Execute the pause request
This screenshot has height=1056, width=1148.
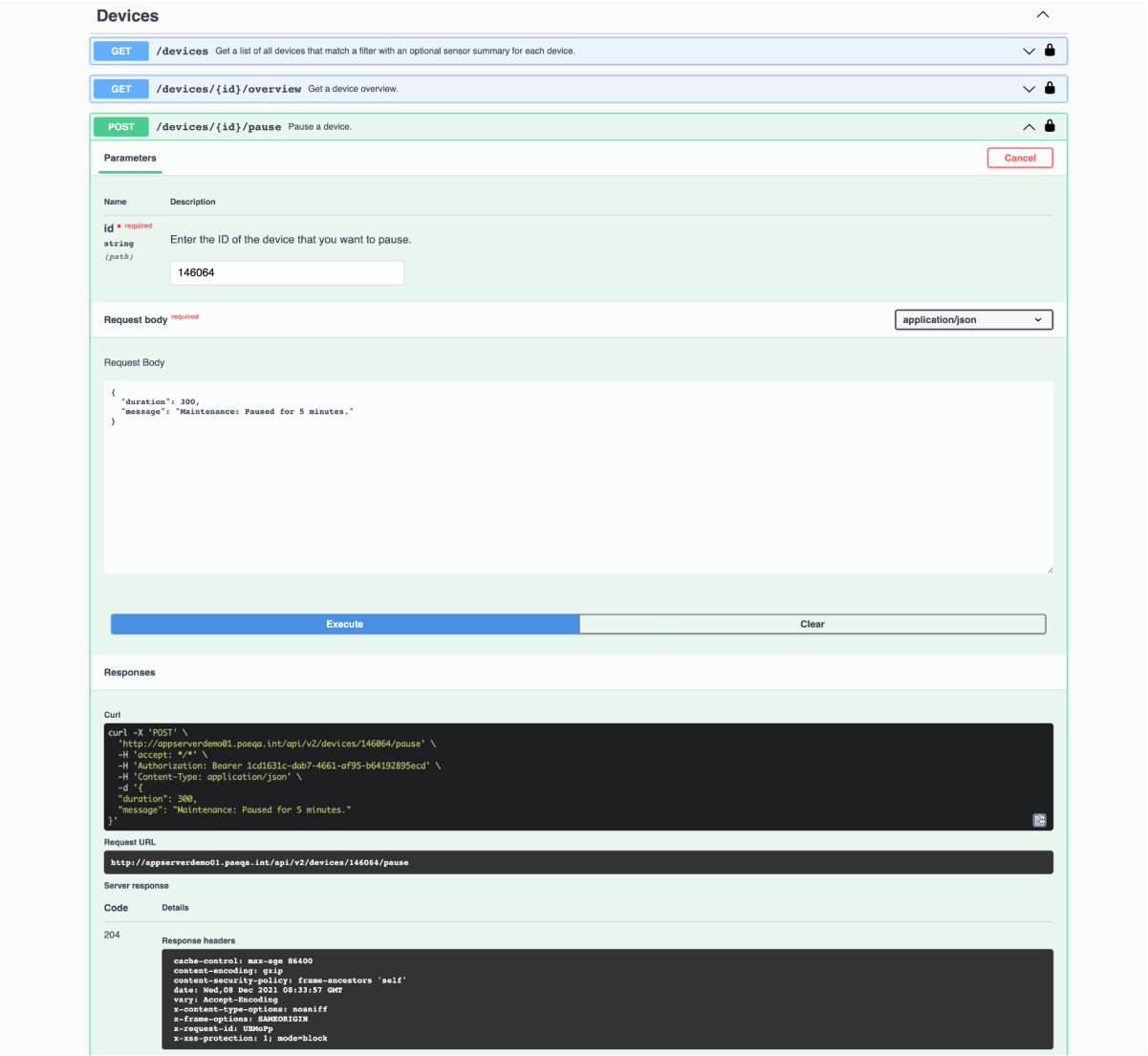click(x=344, y=623)
